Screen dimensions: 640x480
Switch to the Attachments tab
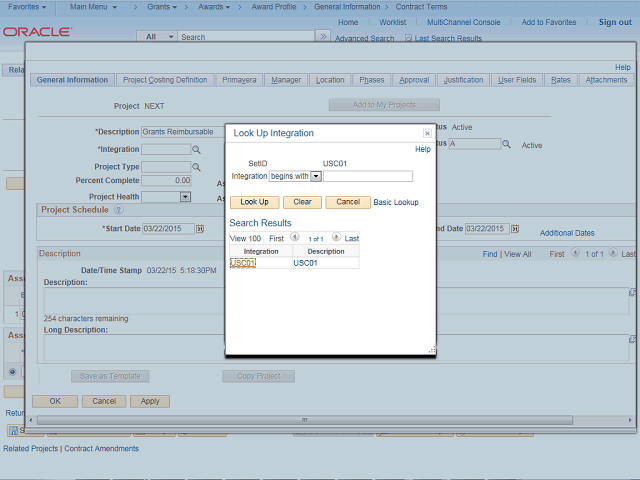[x=606, y=80]
